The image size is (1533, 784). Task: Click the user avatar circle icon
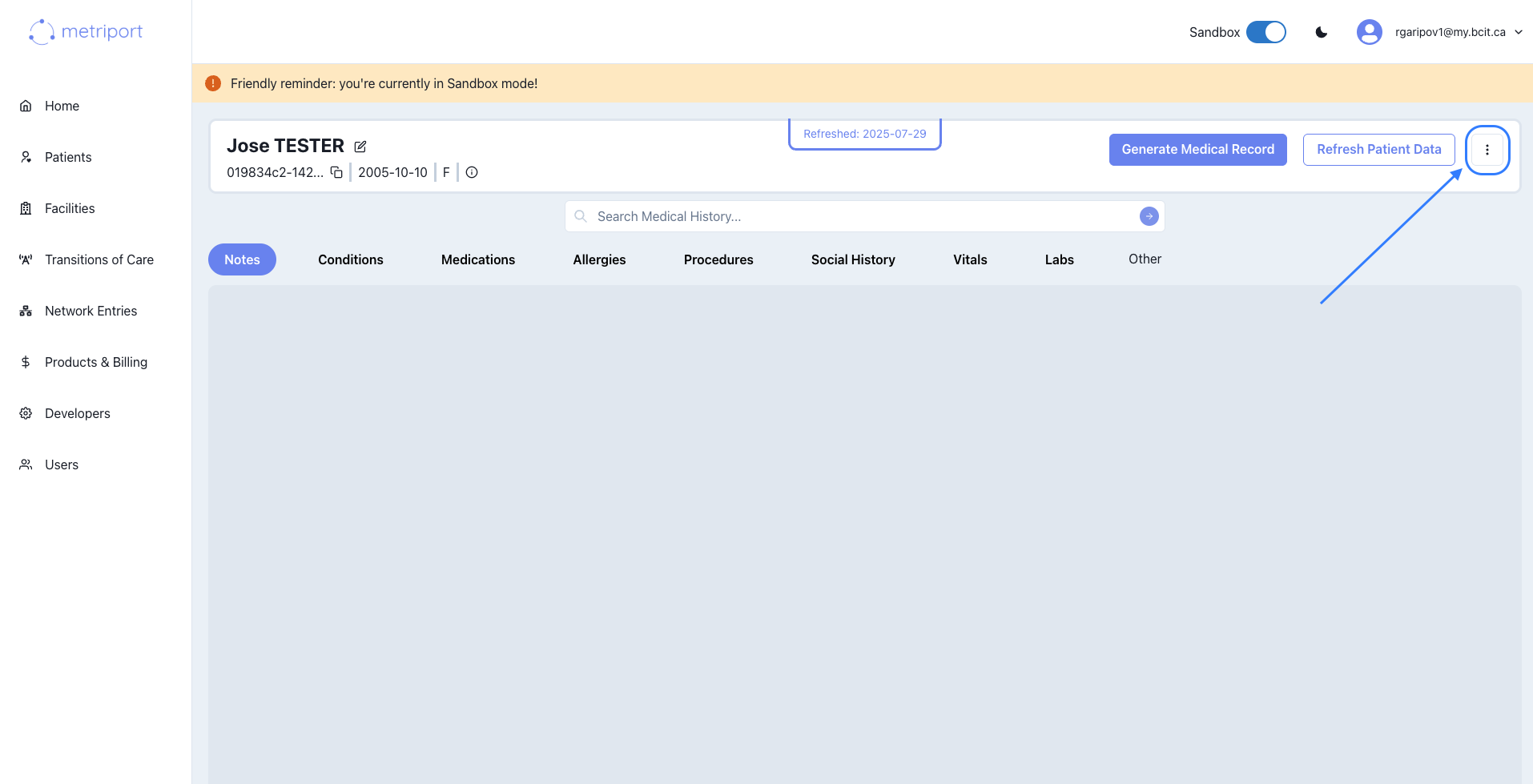coord(1370,32)
